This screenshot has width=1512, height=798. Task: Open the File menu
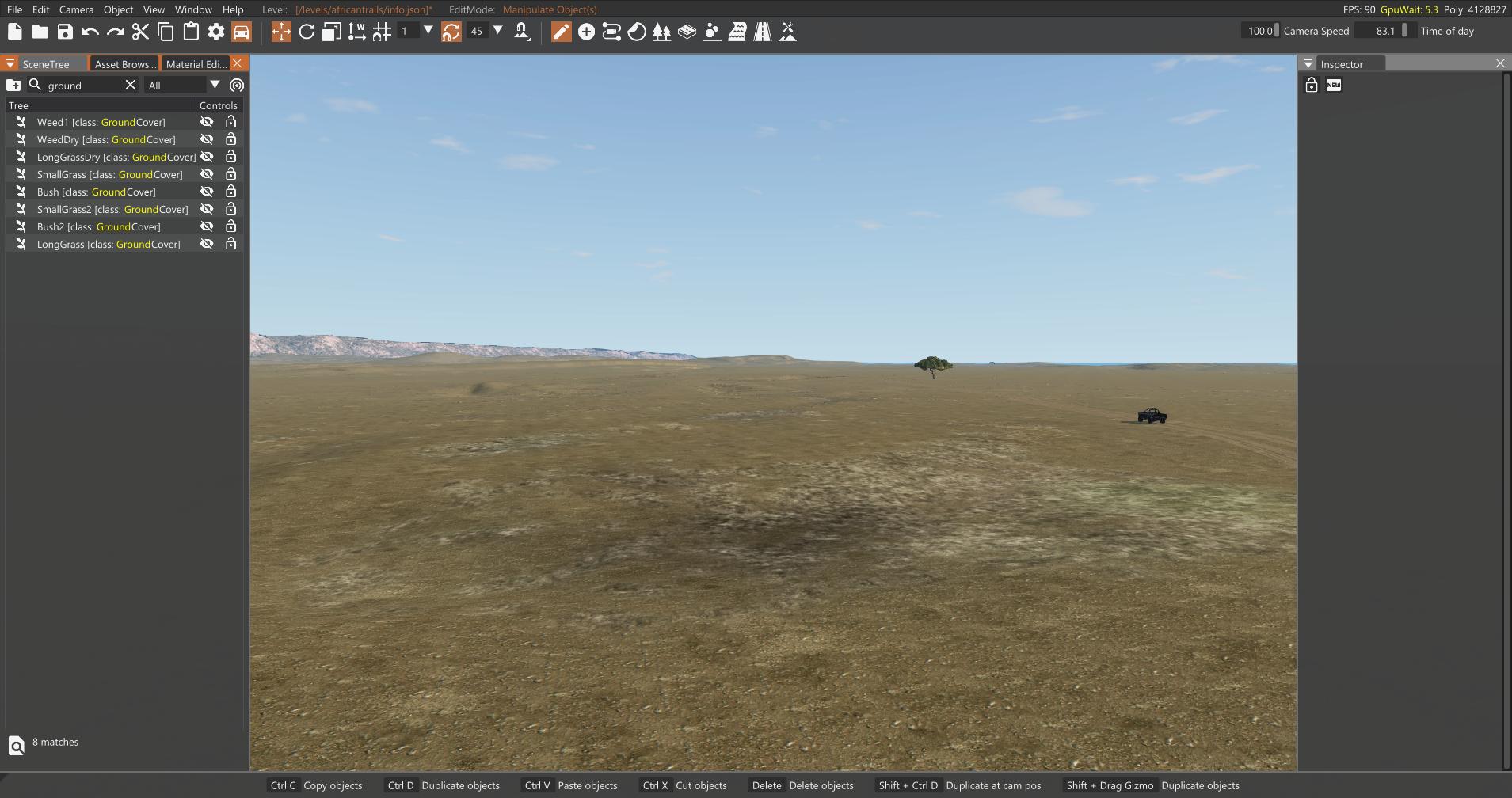[14, 9]
